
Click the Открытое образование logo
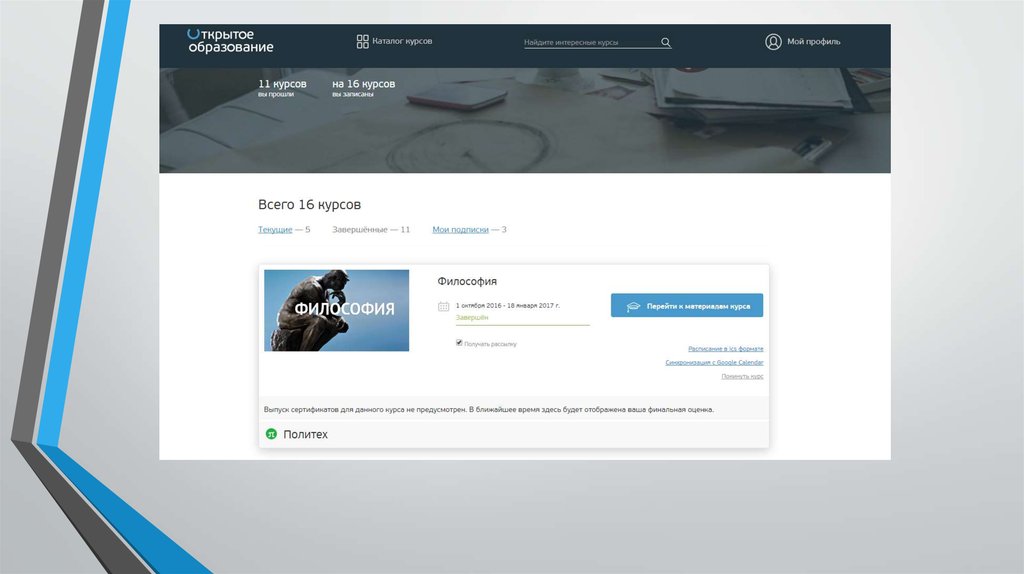coord(229,41)
